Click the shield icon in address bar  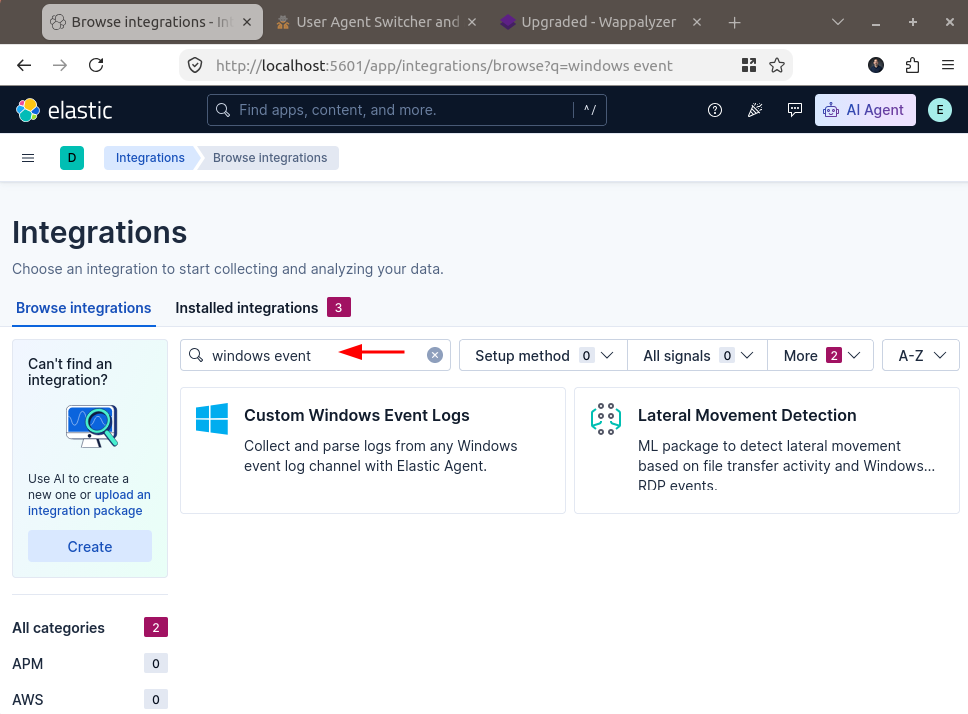tap(195, 65)
